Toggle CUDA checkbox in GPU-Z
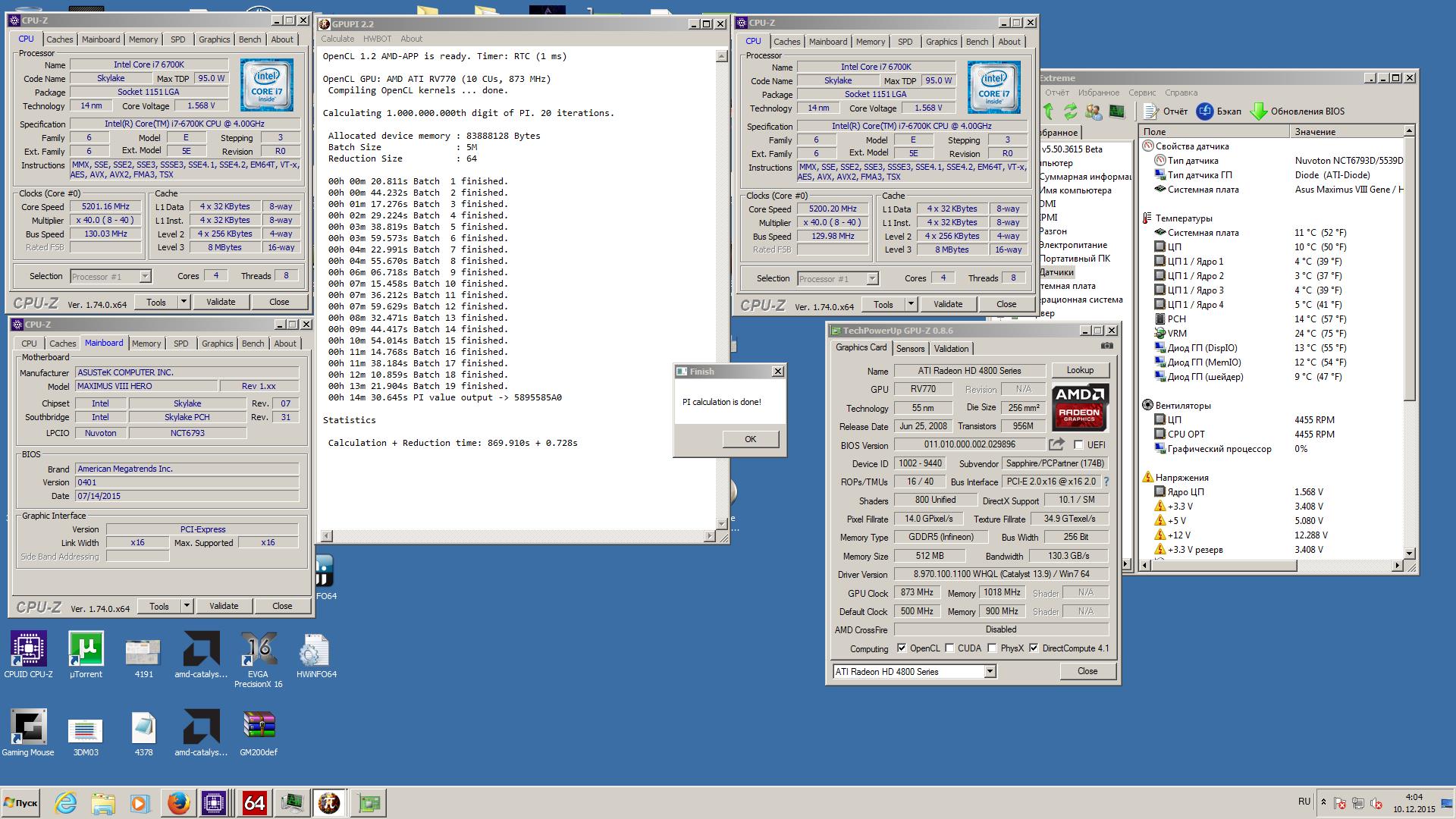 tap(949, 648)
